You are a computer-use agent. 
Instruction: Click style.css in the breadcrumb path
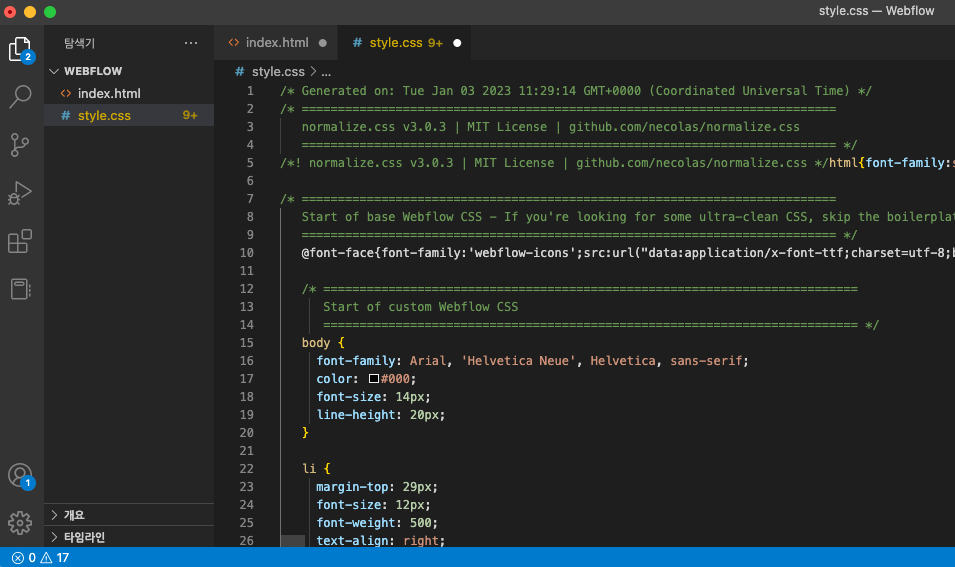(278, 72)
